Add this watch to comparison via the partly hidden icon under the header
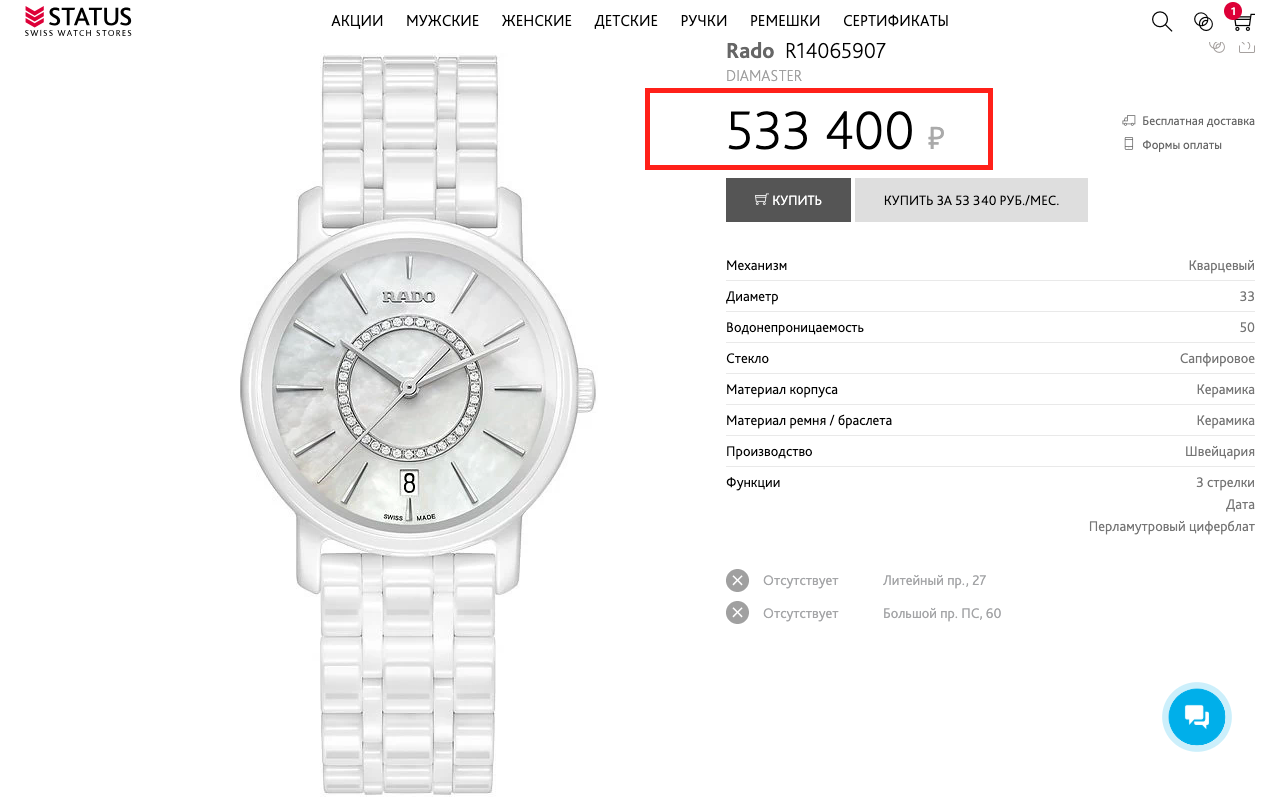Screen dimensions: 1280x800 tap(1217, 46)
